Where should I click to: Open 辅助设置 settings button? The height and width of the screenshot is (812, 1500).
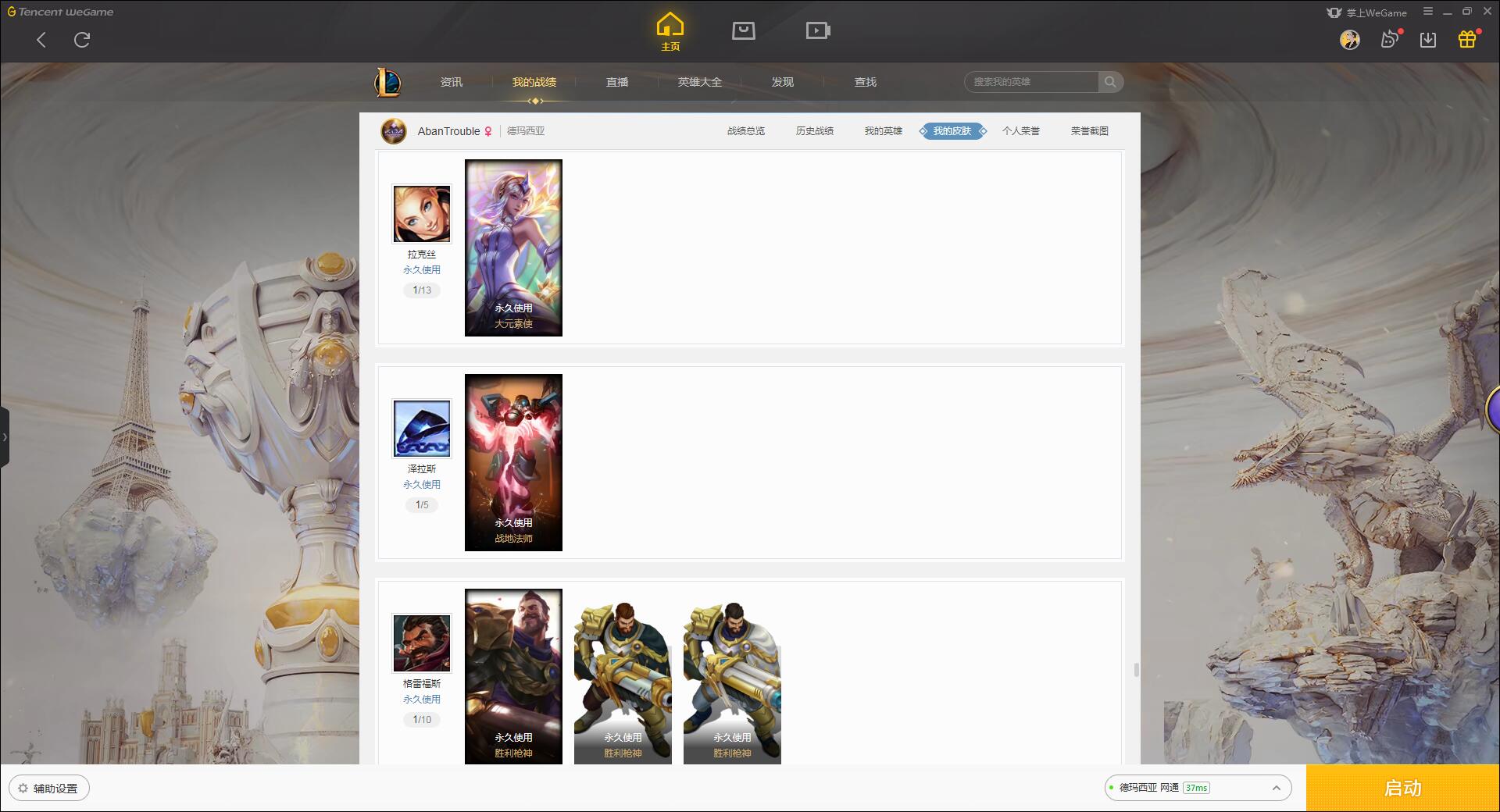(49, 789)
